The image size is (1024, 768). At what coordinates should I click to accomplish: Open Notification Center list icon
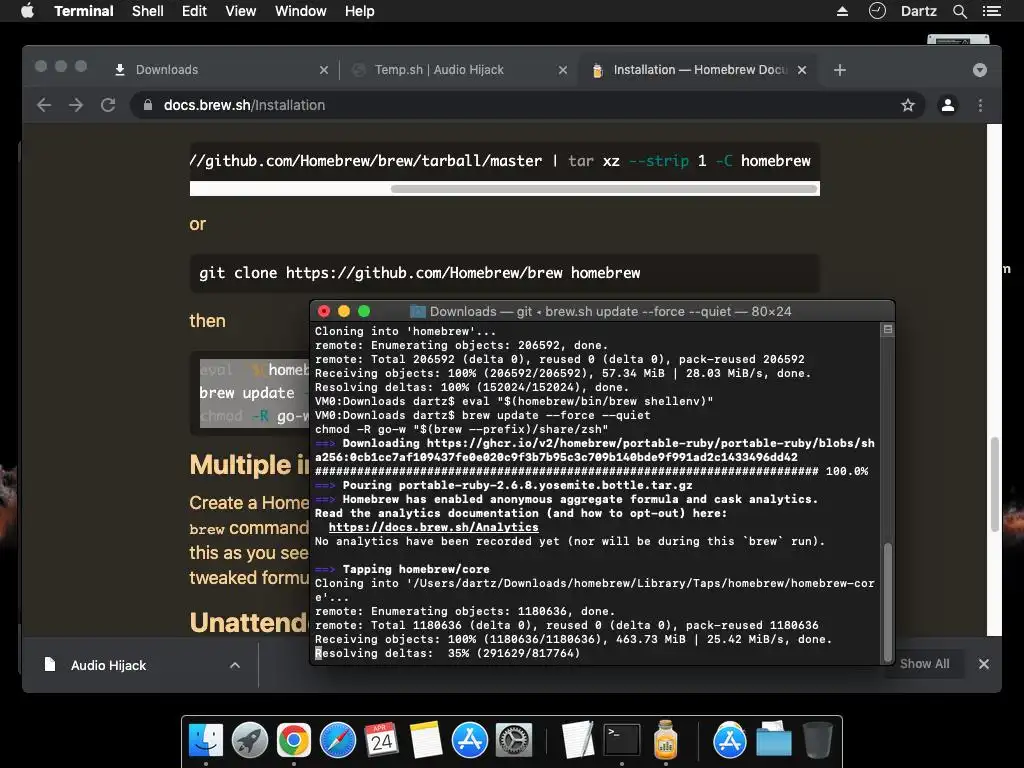click(x=991, y=11)
